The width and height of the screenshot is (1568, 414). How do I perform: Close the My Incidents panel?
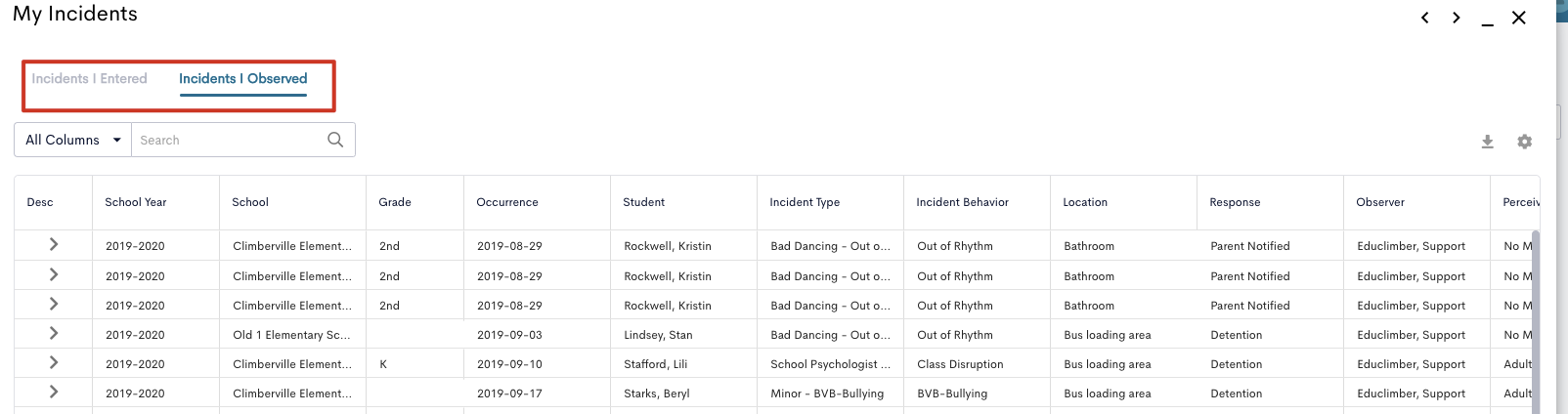pyautogui.click(x=1518, y=18)
